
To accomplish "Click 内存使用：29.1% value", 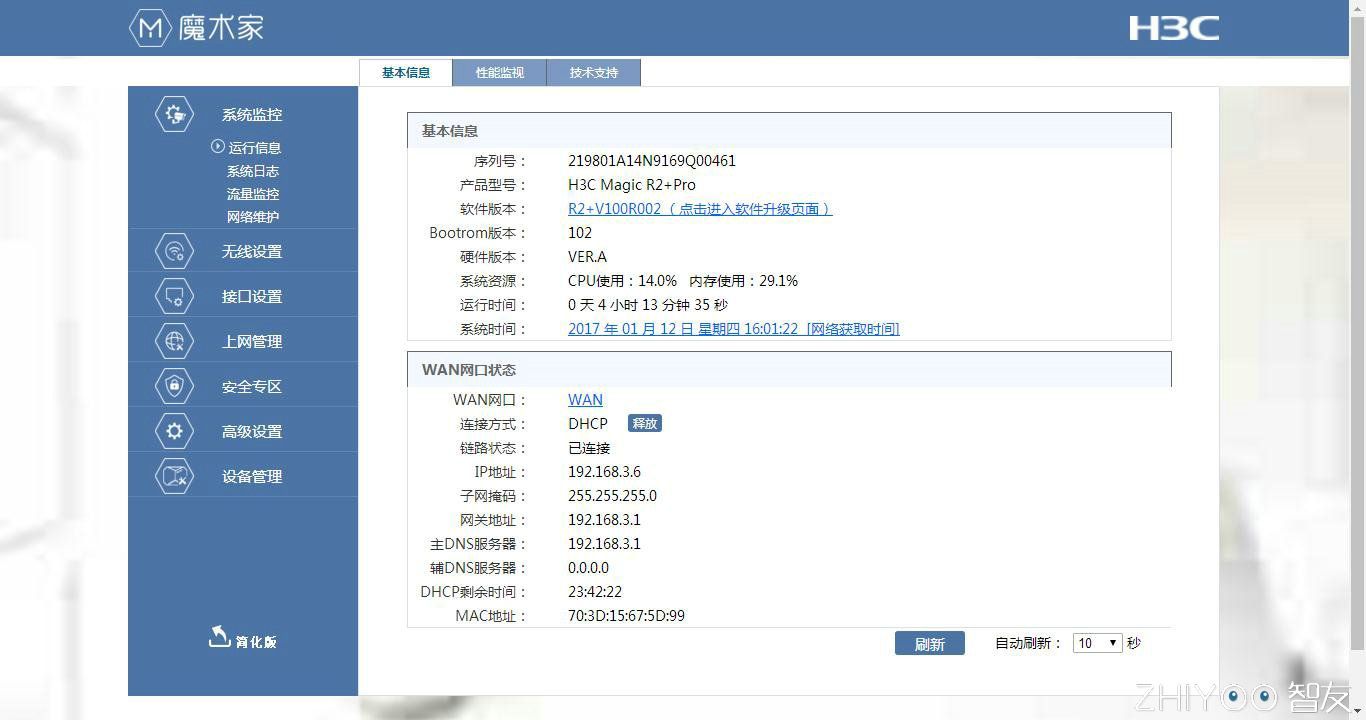I will coord(744,281).
